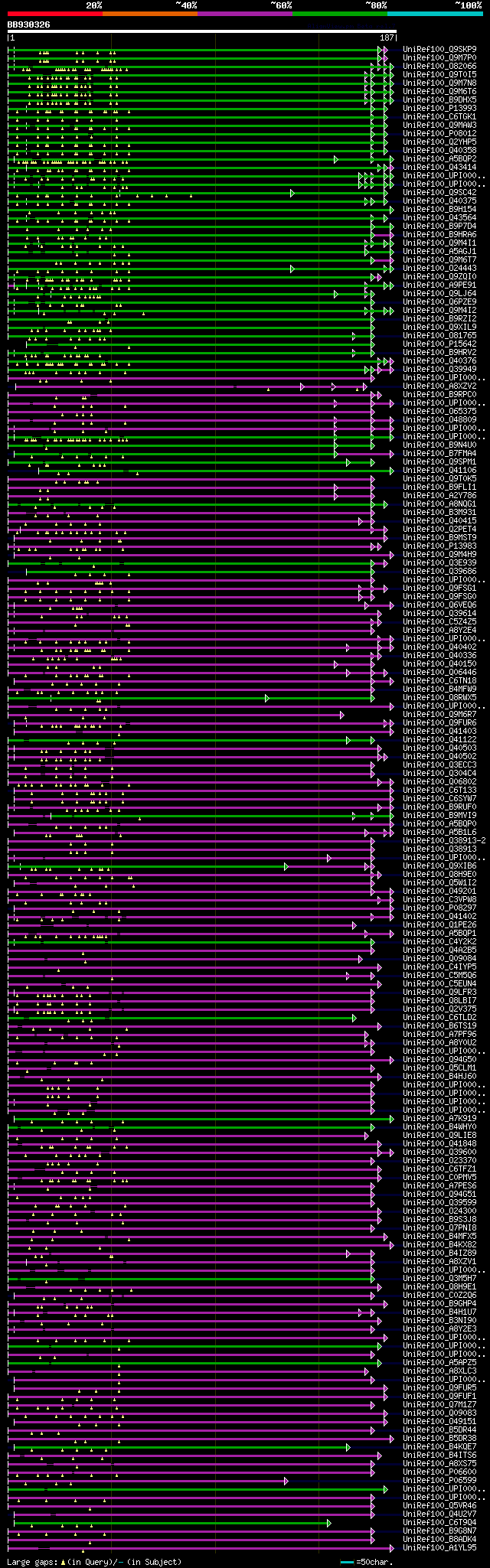Click the UniRef100_C6TLD2 label

click(x=439, y=1017)
